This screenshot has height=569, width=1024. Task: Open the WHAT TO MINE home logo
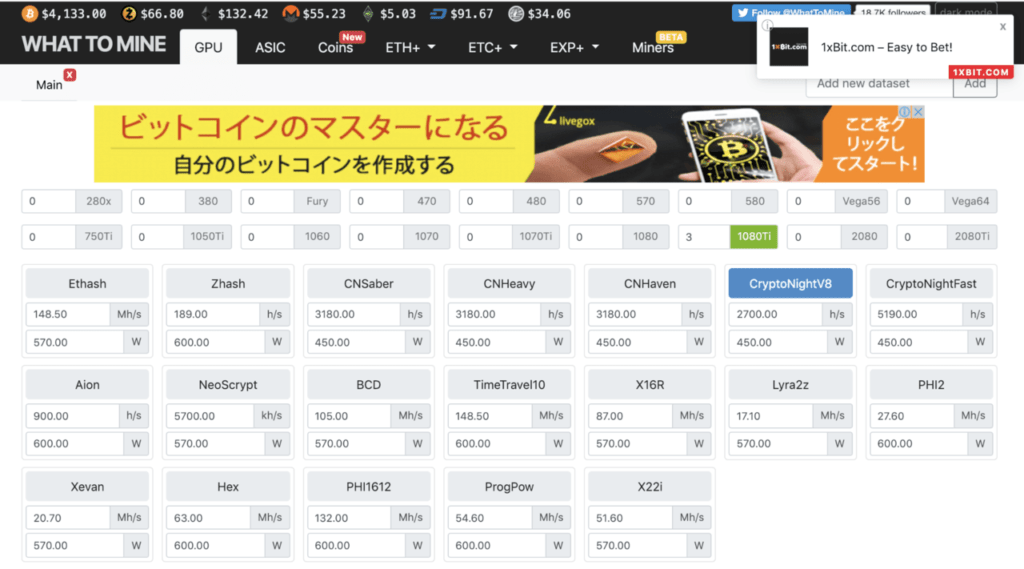[x=93, y=44]
